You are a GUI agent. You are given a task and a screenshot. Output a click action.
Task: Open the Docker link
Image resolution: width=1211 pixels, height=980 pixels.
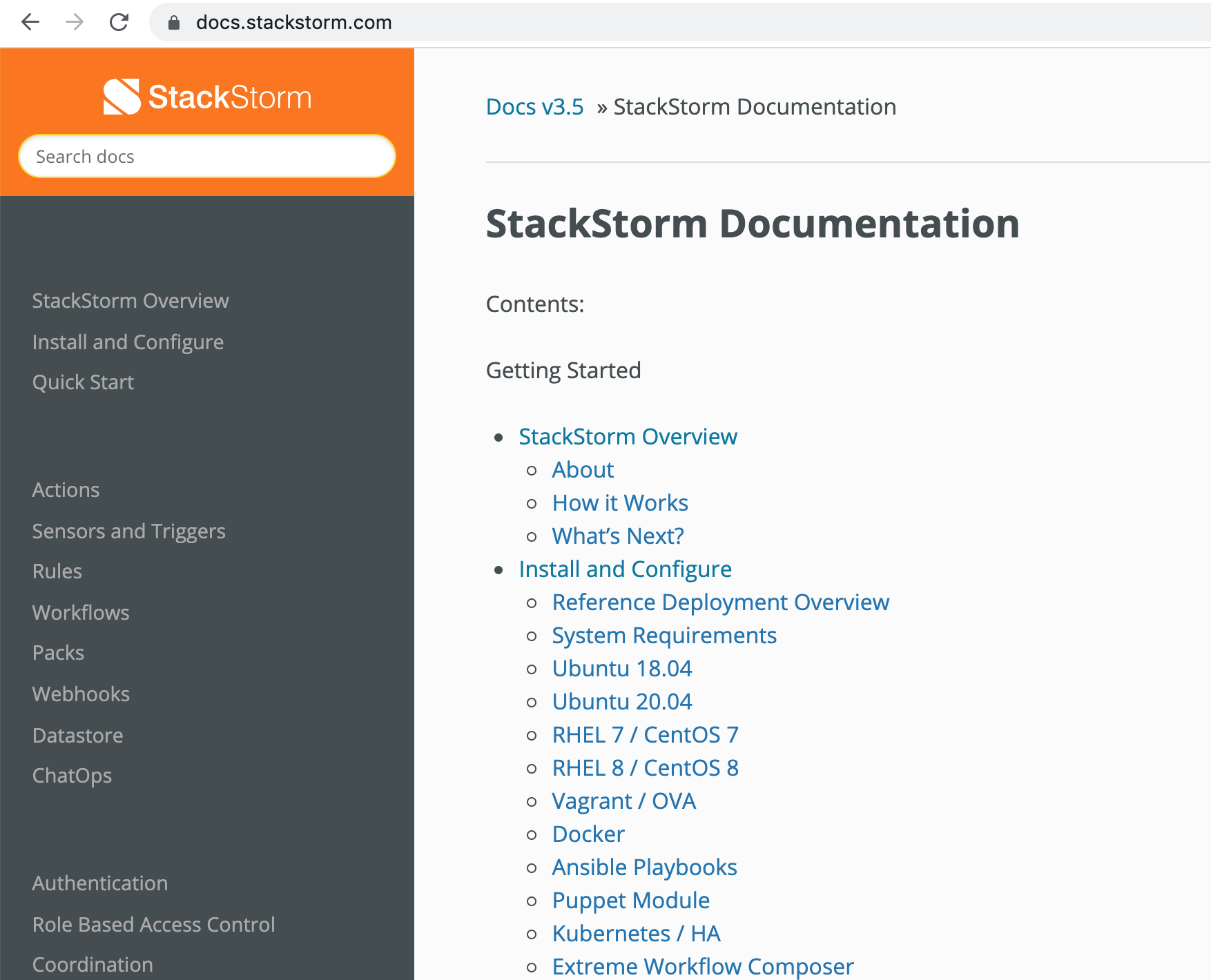tap(588, 834)
